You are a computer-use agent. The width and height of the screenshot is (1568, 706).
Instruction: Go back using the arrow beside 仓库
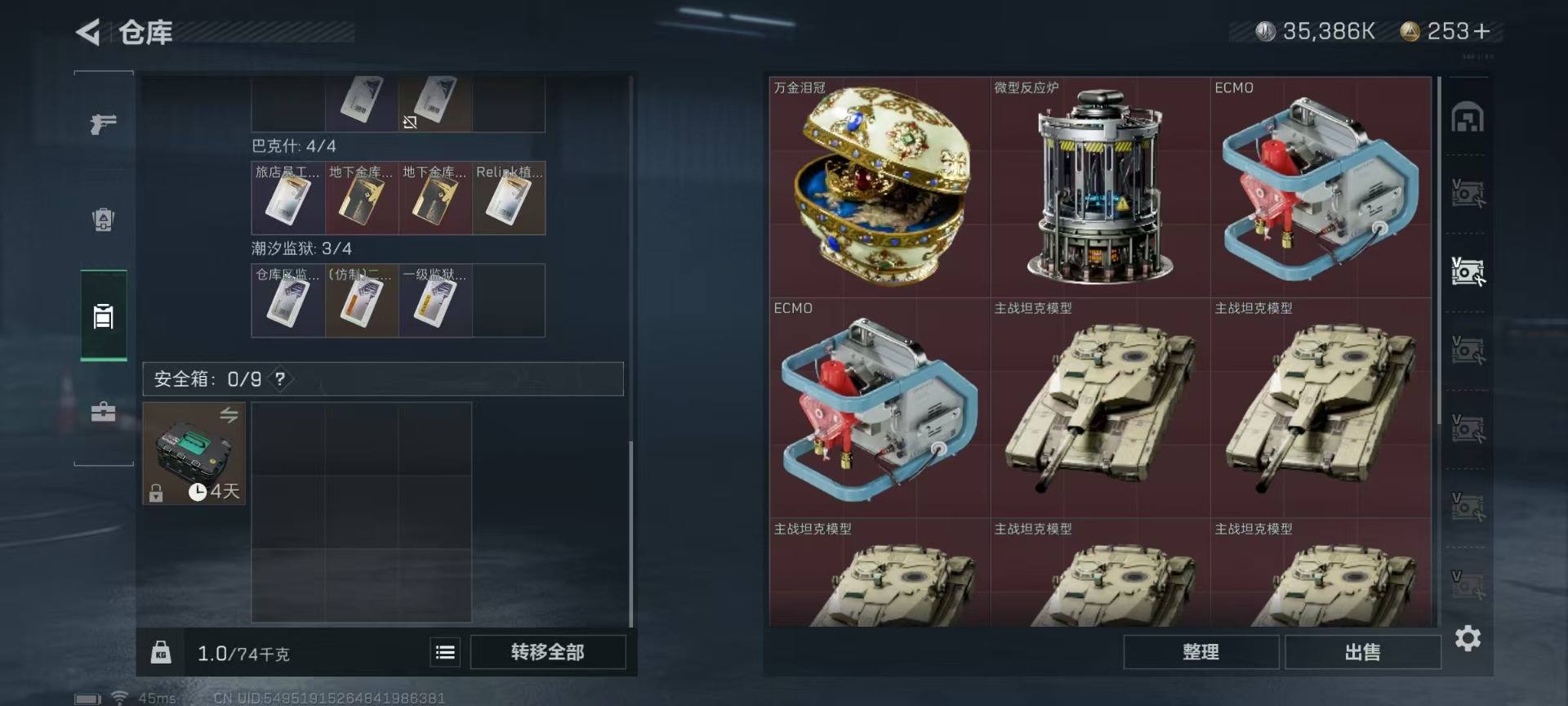(x=88, y=33)
